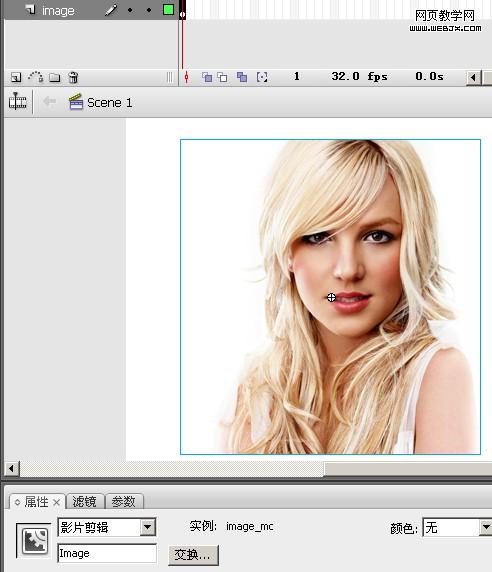Click the center frame playhead button
This screenshot has width=492, height=572.
186,77
